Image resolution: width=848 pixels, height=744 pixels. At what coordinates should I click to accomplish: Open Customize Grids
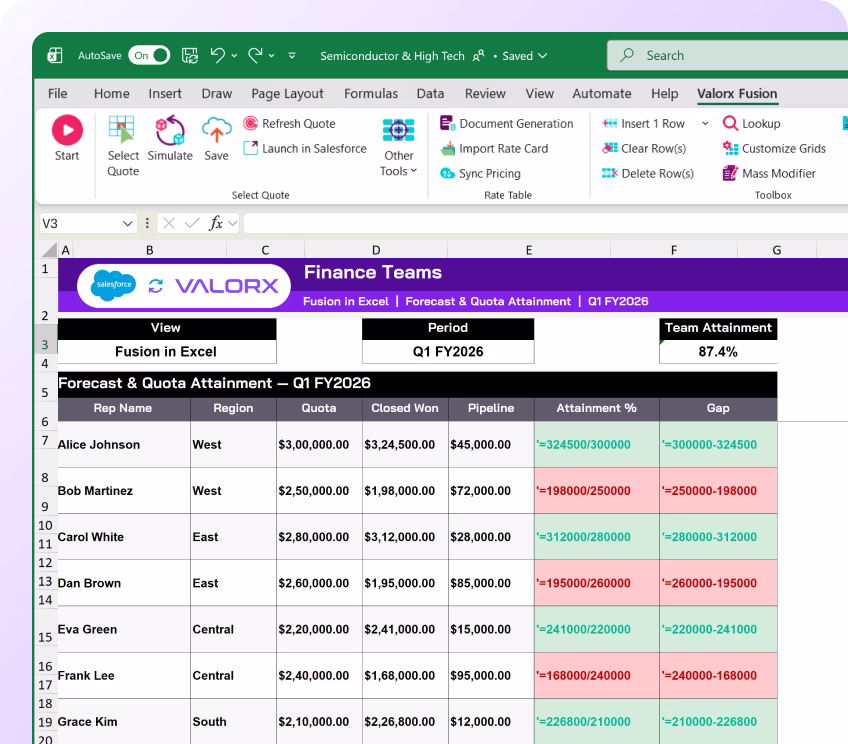[x=774, y=149]
